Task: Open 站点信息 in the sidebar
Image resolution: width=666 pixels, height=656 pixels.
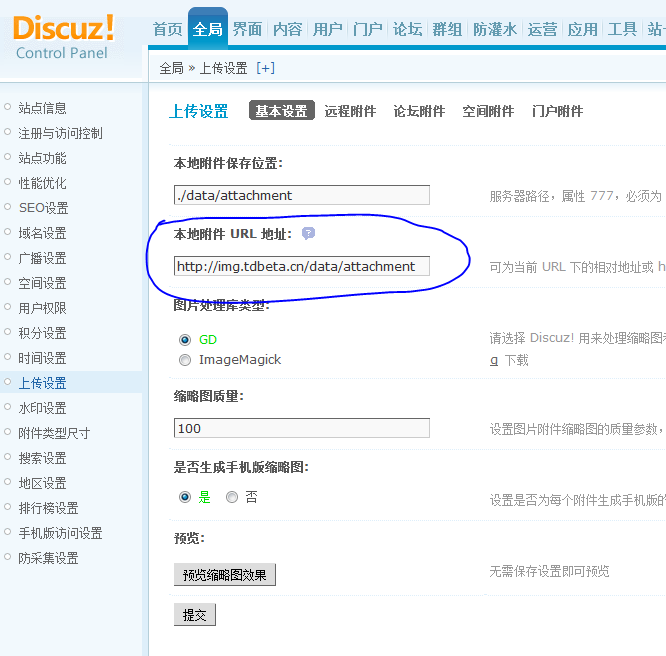Action: 42,108
